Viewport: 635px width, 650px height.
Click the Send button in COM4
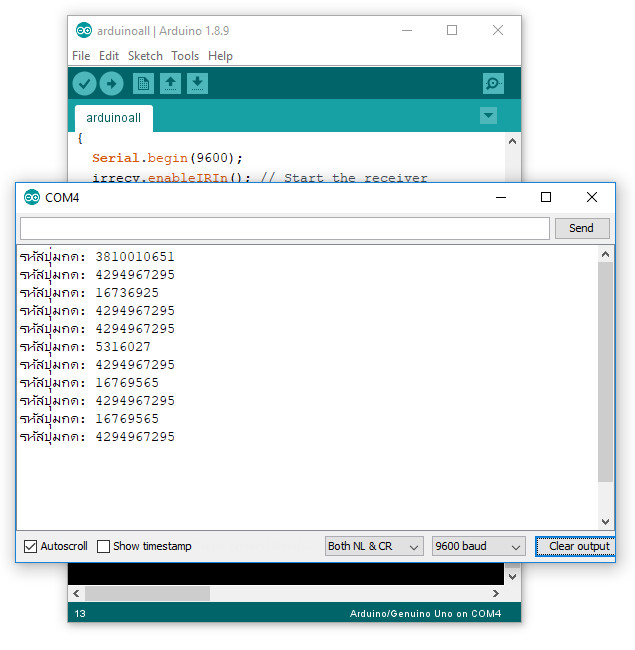(x=582, y=228)
